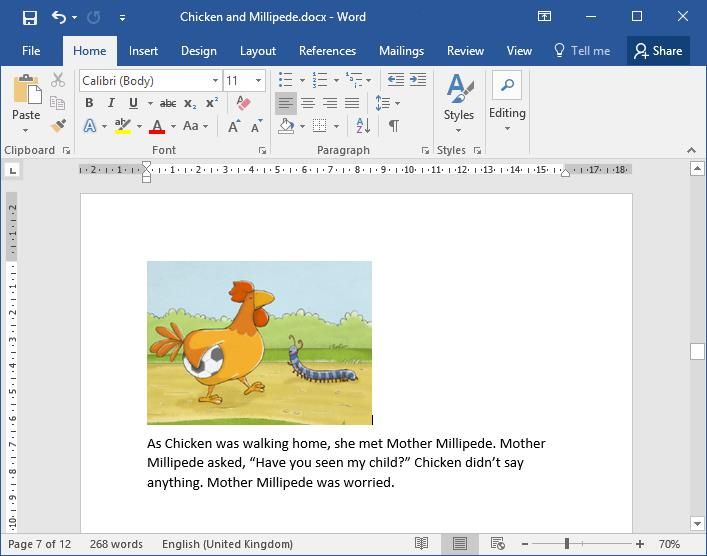Open page navigation via Page 7 of 12
This screenshot has width=707, height=556.
(x=40, y=544)
